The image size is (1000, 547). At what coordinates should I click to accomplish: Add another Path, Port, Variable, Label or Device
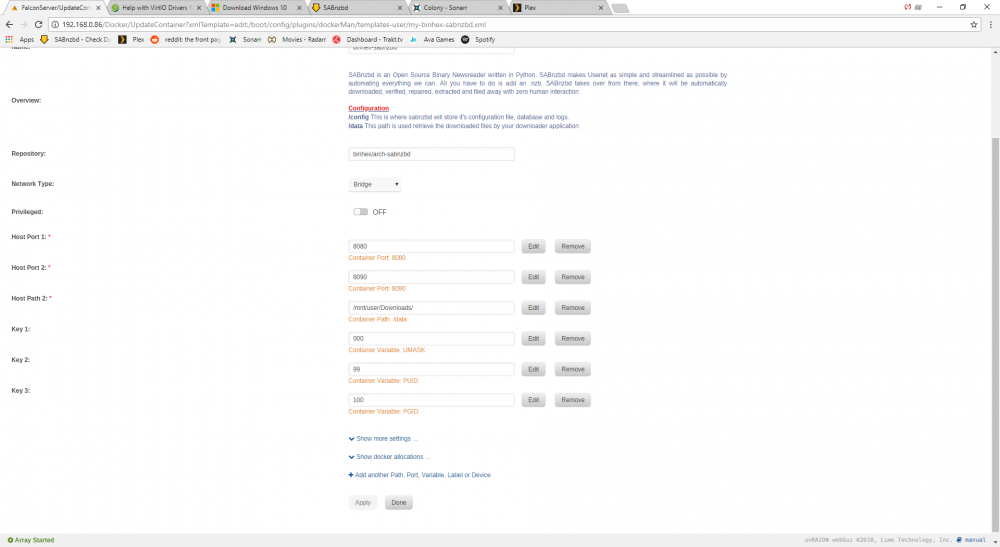(x=419, y=475)
